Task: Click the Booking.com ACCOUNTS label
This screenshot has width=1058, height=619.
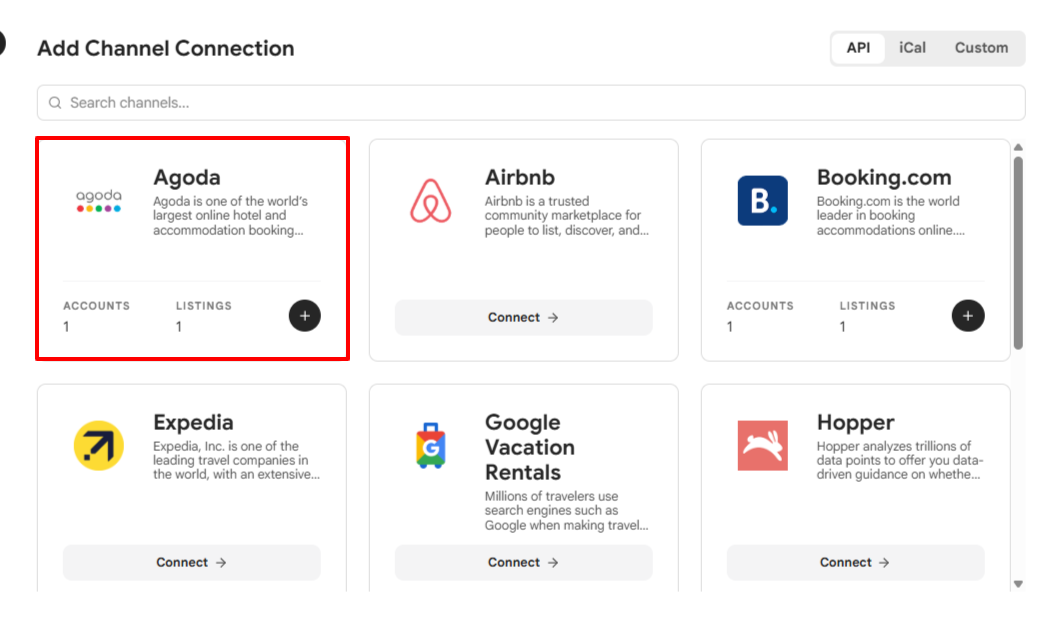Action: point(760,306)
